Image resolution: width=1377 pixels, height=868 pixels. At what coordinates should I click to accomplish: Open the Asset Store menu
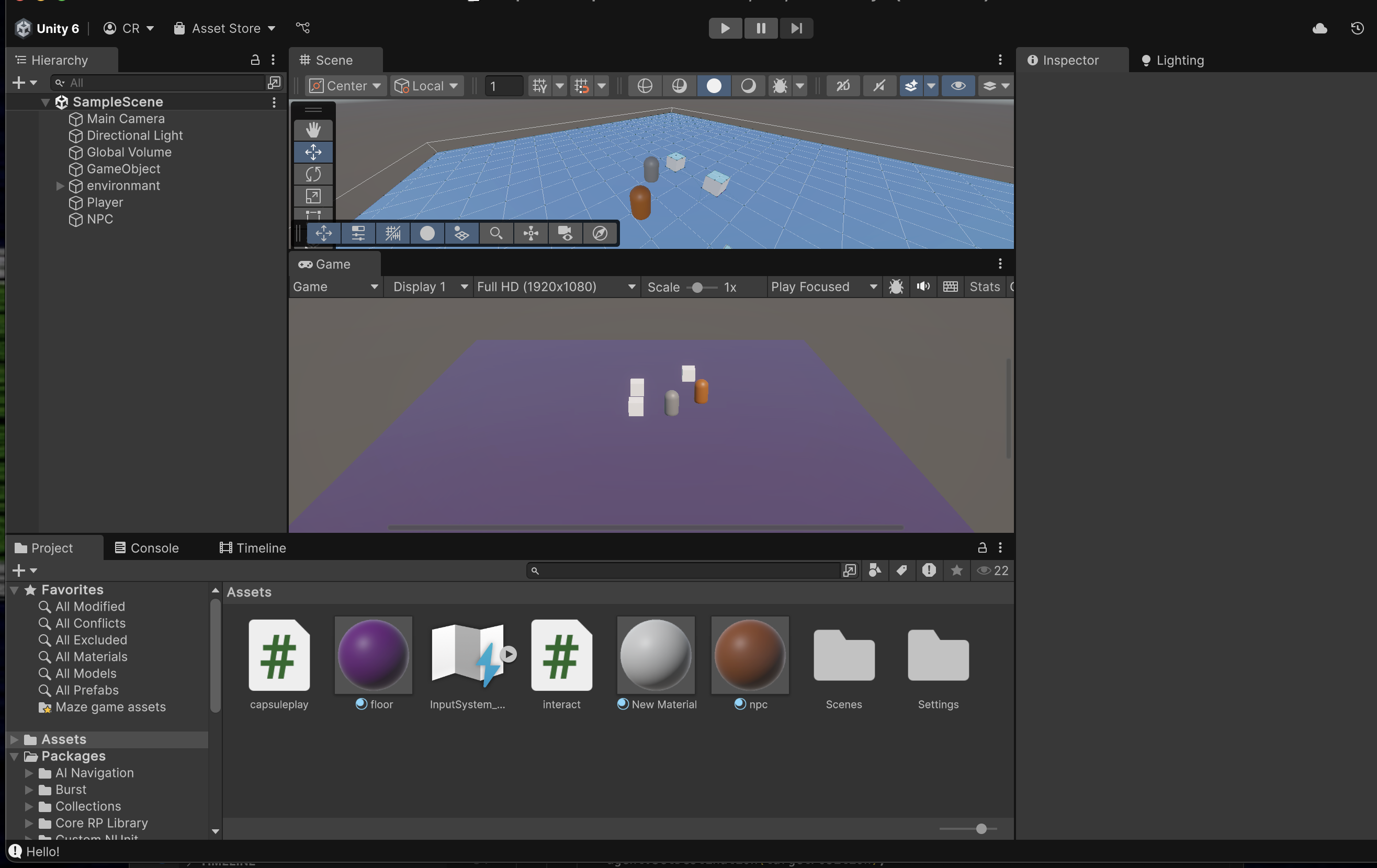tap(225, 28)
